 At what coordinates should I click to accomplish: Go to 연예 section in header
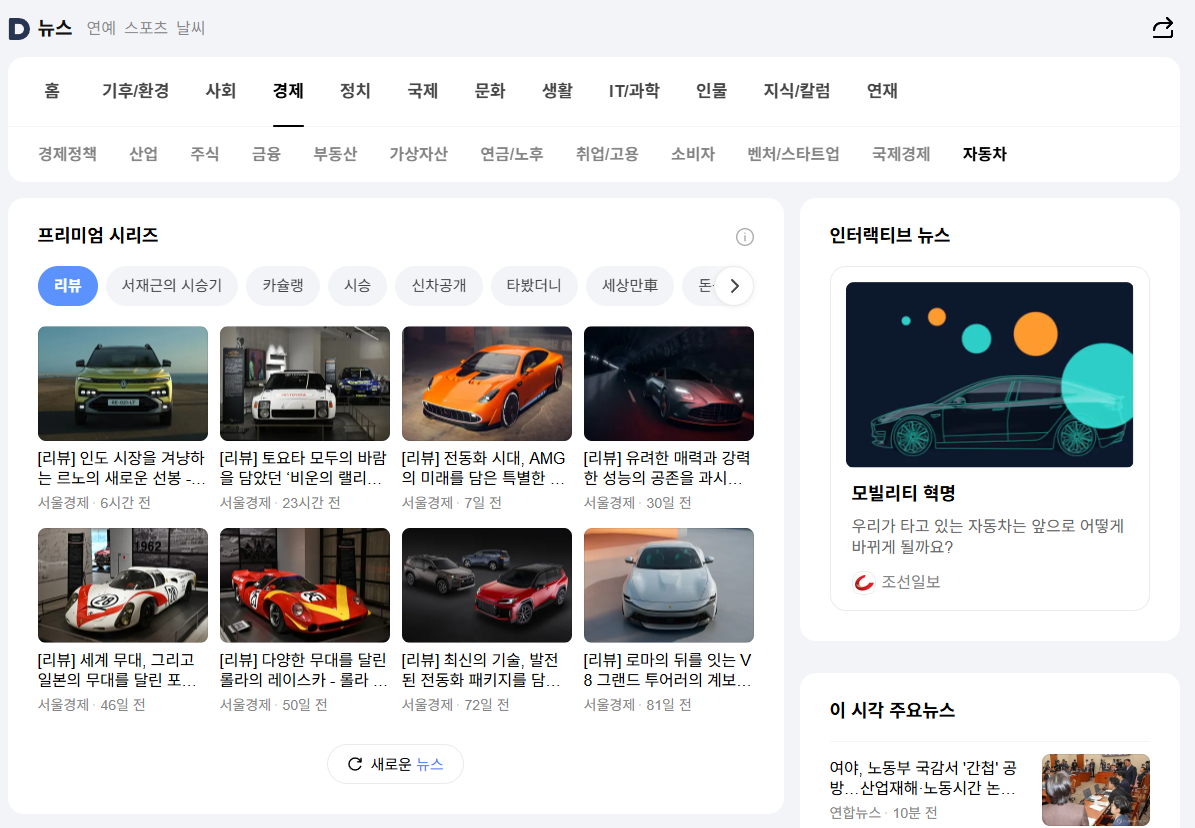pyautogui.click(x=101, y=28)
